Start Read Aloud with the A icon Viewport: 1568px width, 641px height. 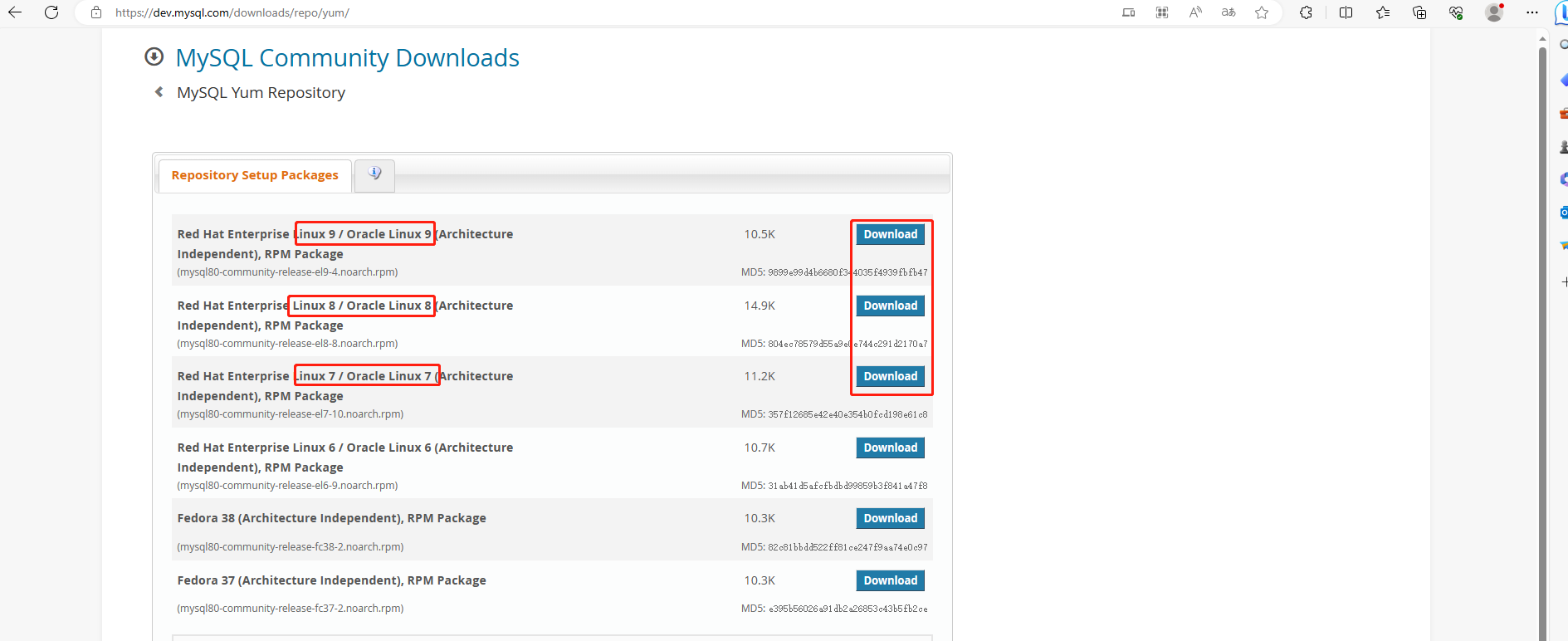[x=1195, y=12]
